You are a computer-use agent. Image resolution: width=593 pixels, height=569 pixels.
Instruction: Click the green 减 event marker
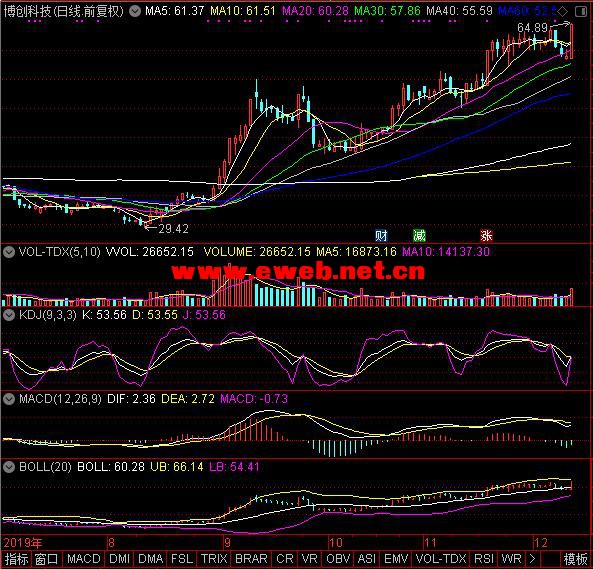(x=419, y=236)
